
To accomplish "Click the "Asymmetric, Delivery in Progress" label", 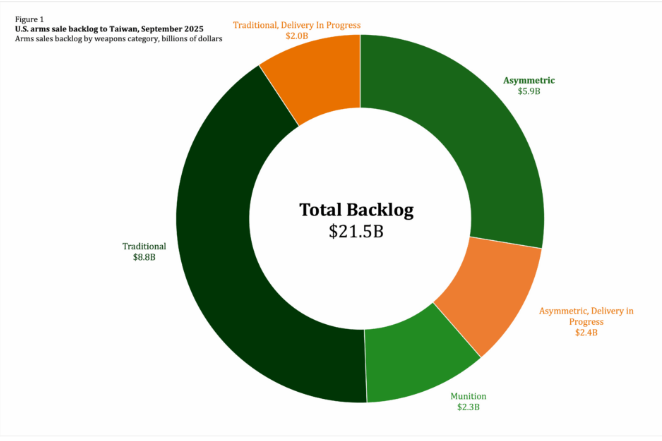I will tap(586, 316).
